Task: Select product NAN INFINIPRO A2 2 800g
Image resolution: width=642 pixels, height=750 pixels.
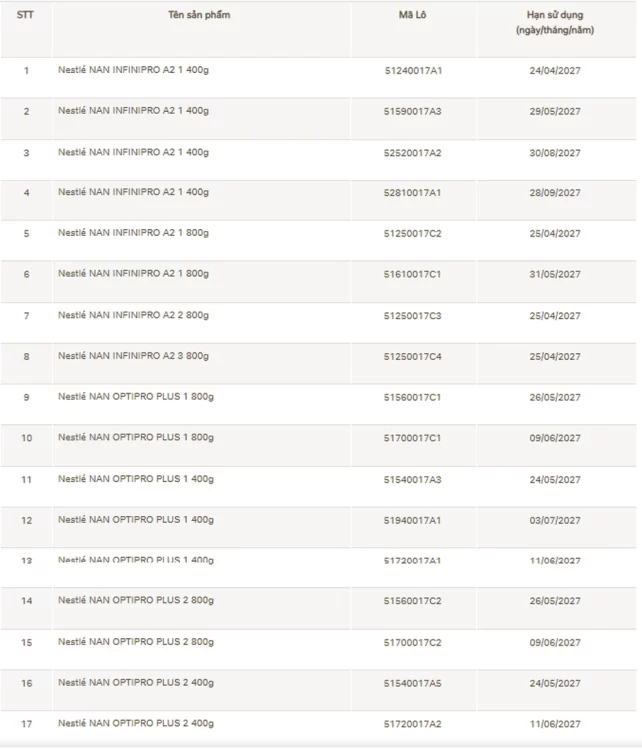Action: (134, 315)
